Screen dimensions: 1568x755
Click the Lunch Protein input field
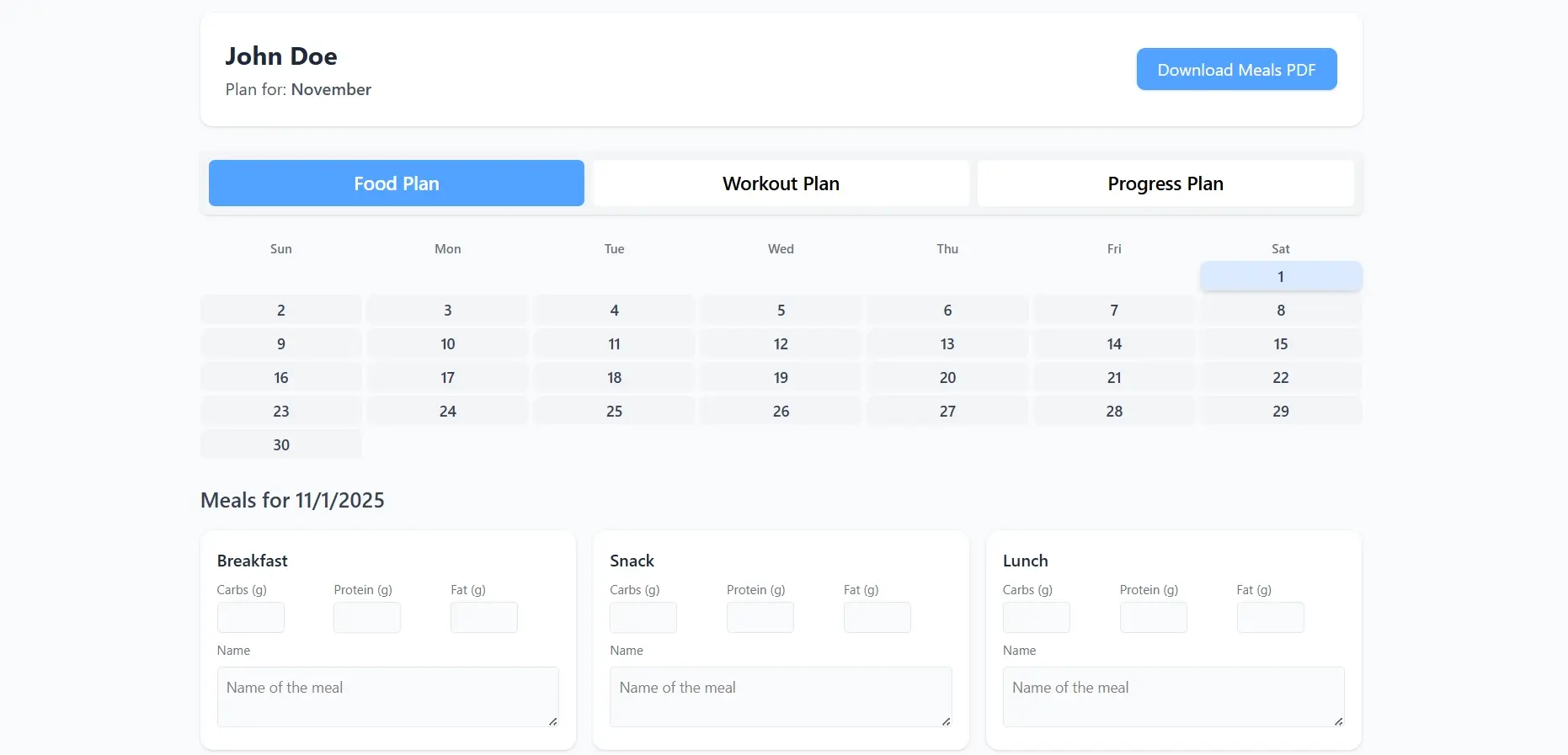1153,618
